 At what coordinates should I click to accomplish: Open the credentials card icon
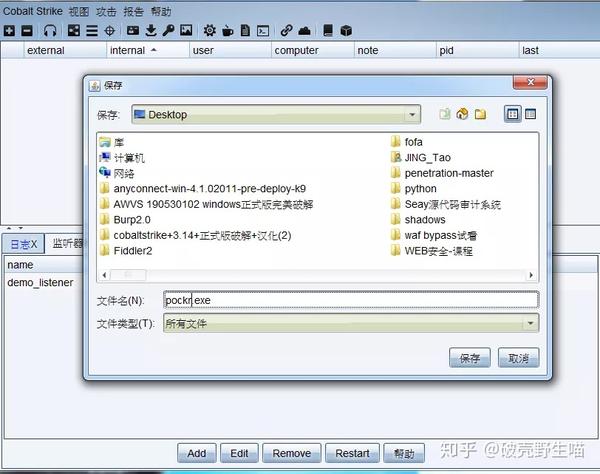(133, 31)
